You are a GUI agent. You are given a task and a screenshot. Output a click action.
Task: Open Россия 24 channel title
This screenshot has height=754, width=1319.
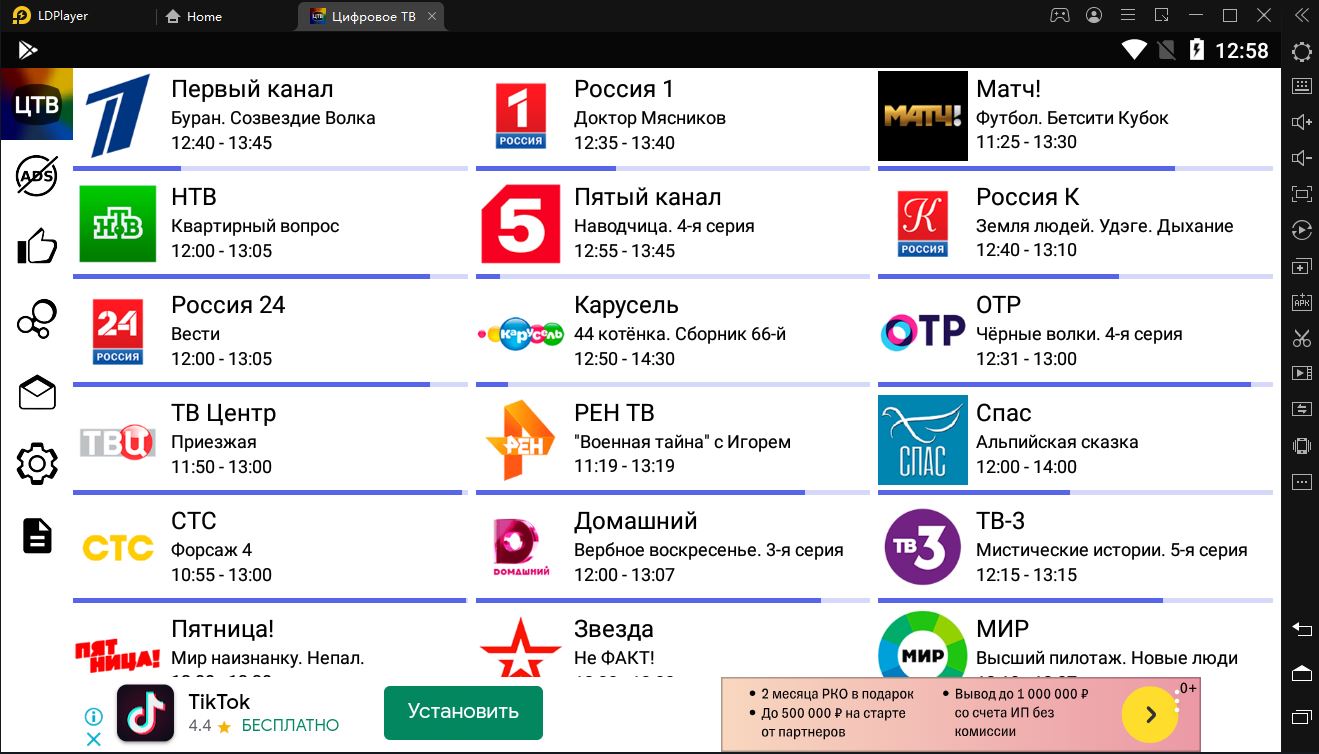point(228,305)
